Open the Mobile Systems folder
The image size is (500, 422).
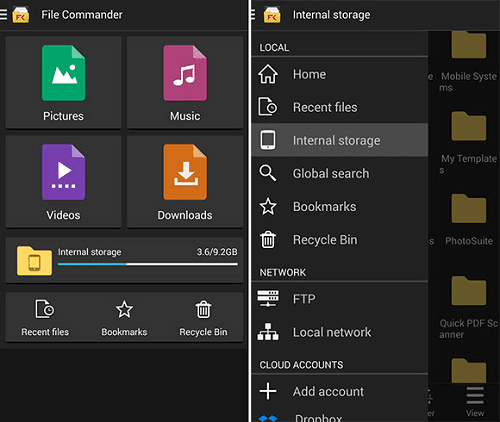point(469,62)
